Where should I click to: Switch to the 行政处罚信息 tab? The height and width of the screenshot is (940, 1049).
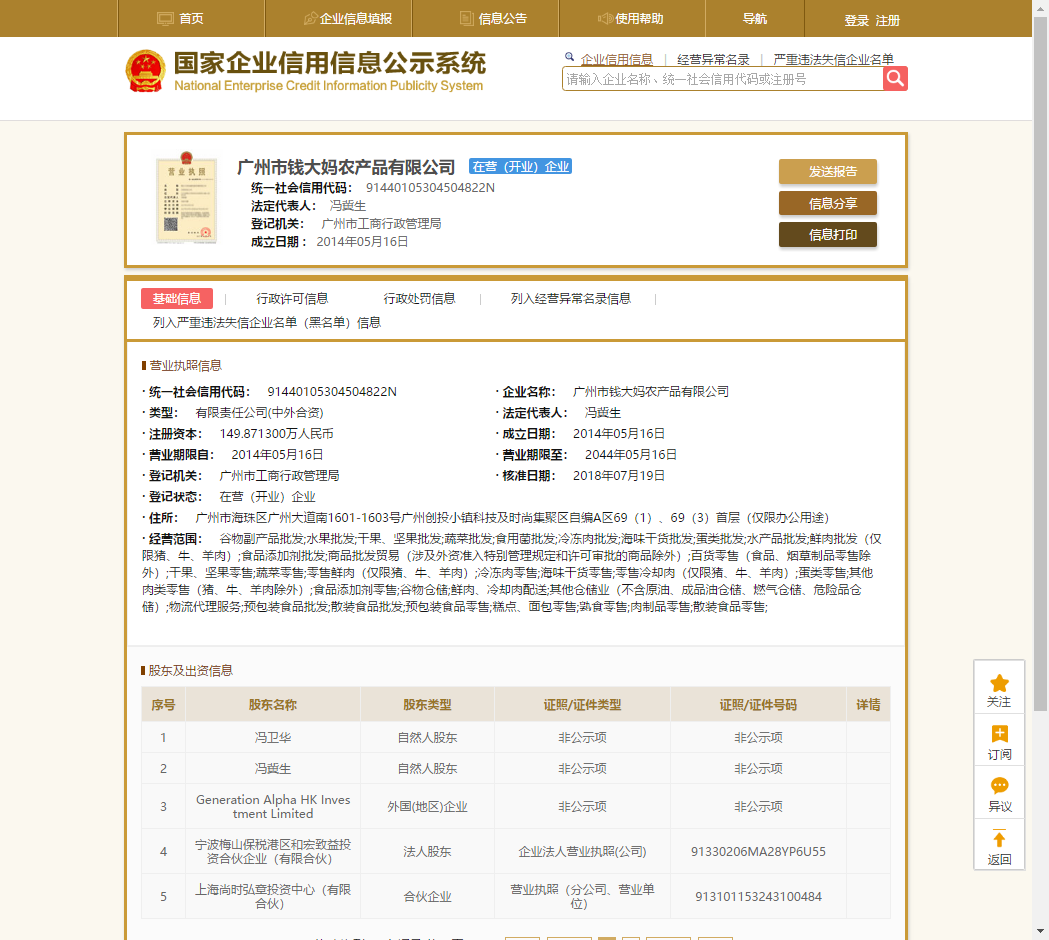[x=419, y=298]
